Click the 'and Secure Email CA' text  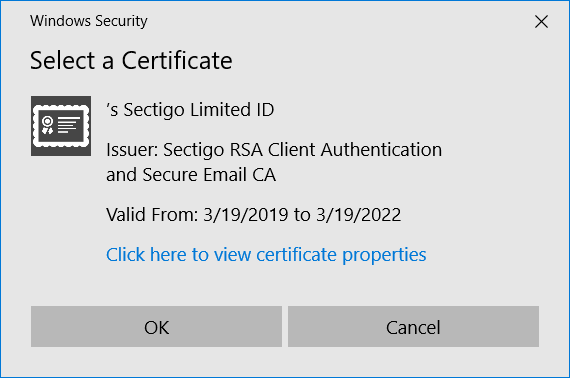pos(191,175)
